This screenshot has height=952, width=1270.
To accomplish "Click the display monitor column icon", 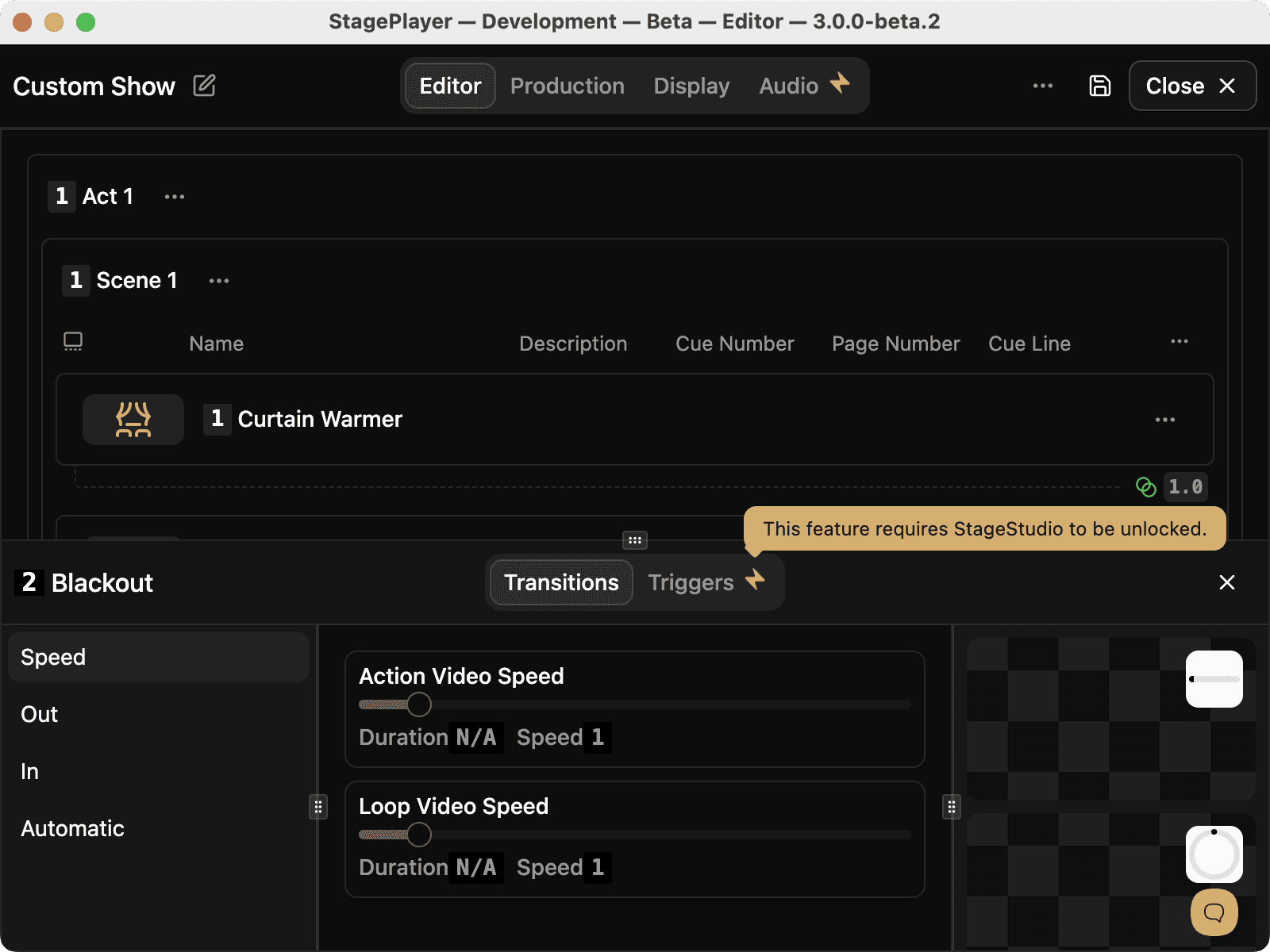I will [x=73, y=342].
